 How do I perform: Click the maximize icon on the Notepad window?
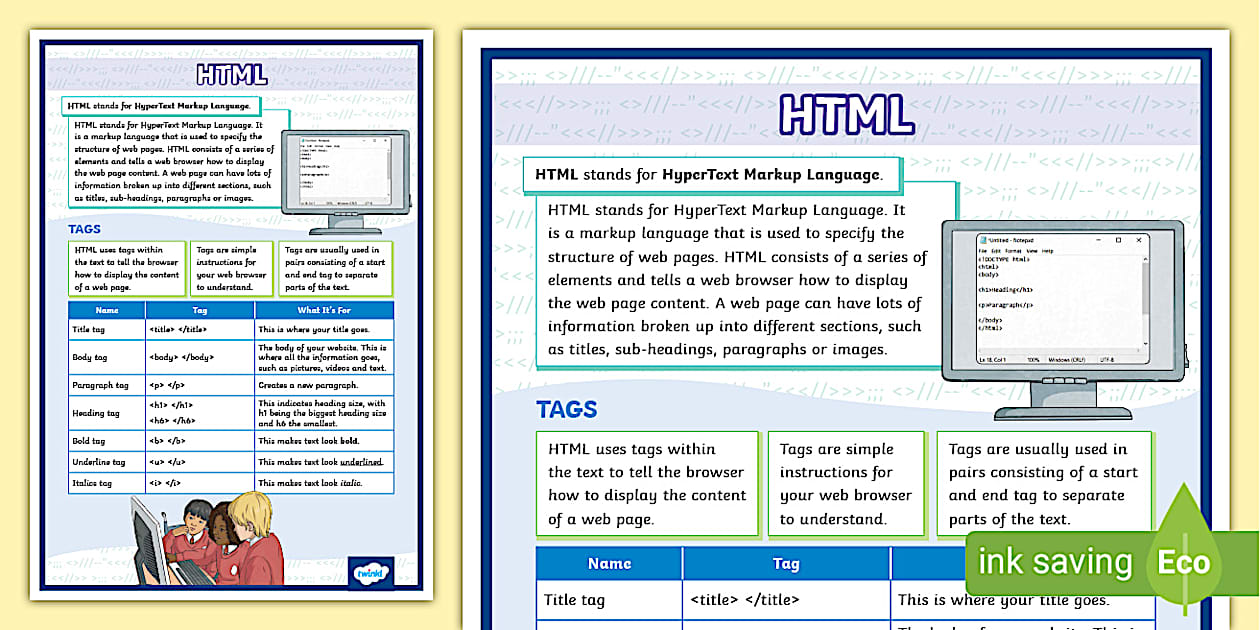tap(1118, 240)
